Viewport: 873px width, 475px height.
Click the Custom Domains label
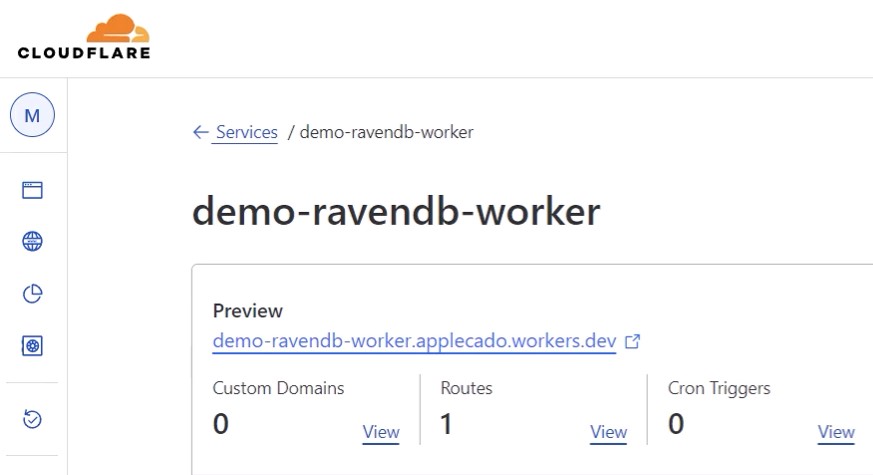tap(278, 388)
